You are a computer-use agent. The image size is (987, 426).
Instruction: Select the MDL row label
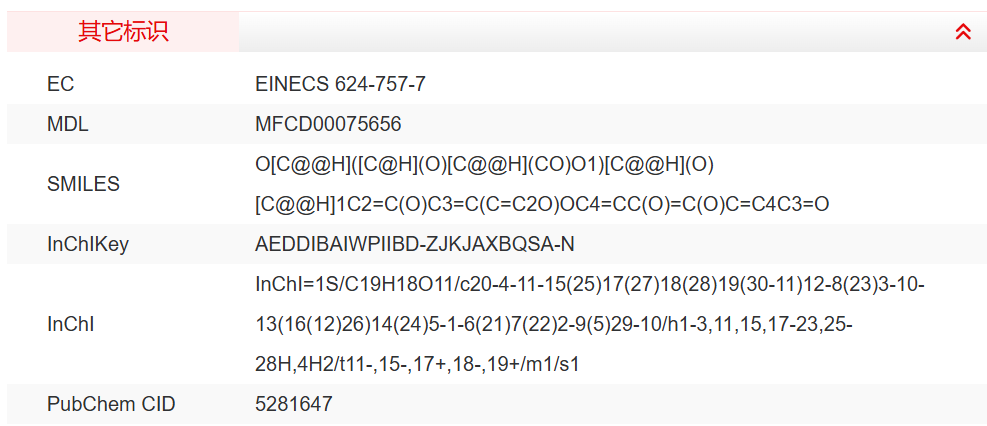click(x=68, y=124)
